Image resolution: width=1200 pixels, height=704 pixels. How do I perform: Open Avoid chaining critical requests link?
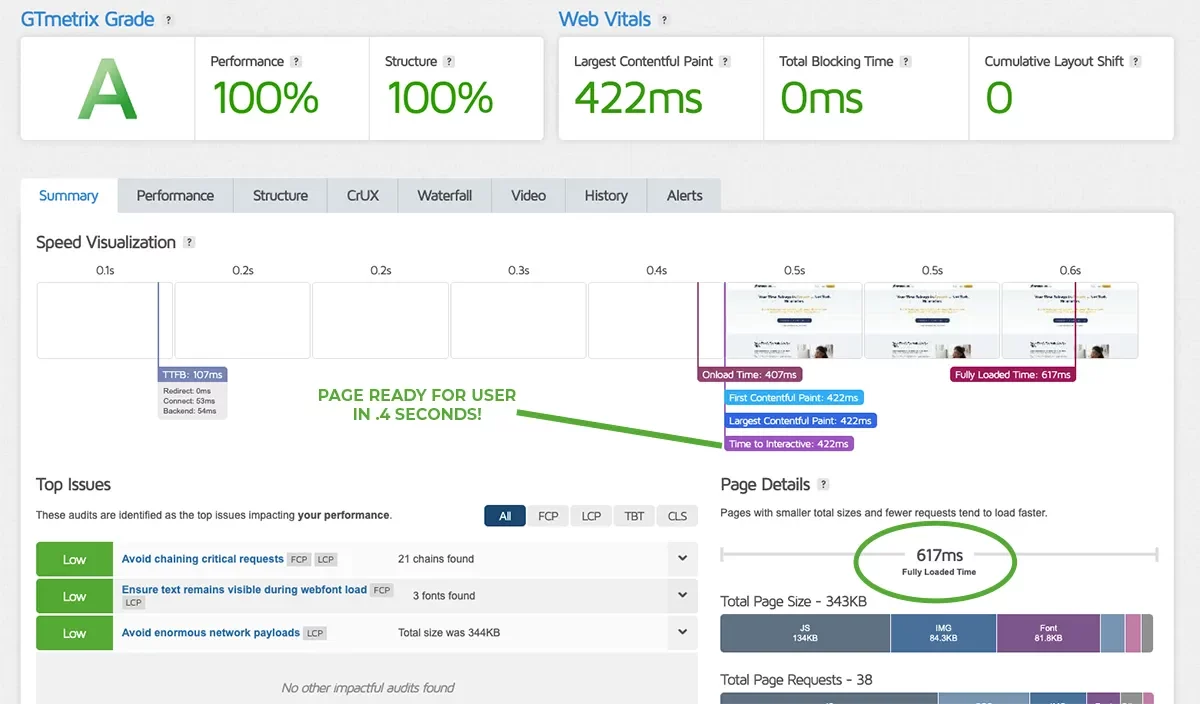click(x=203, y=559)
